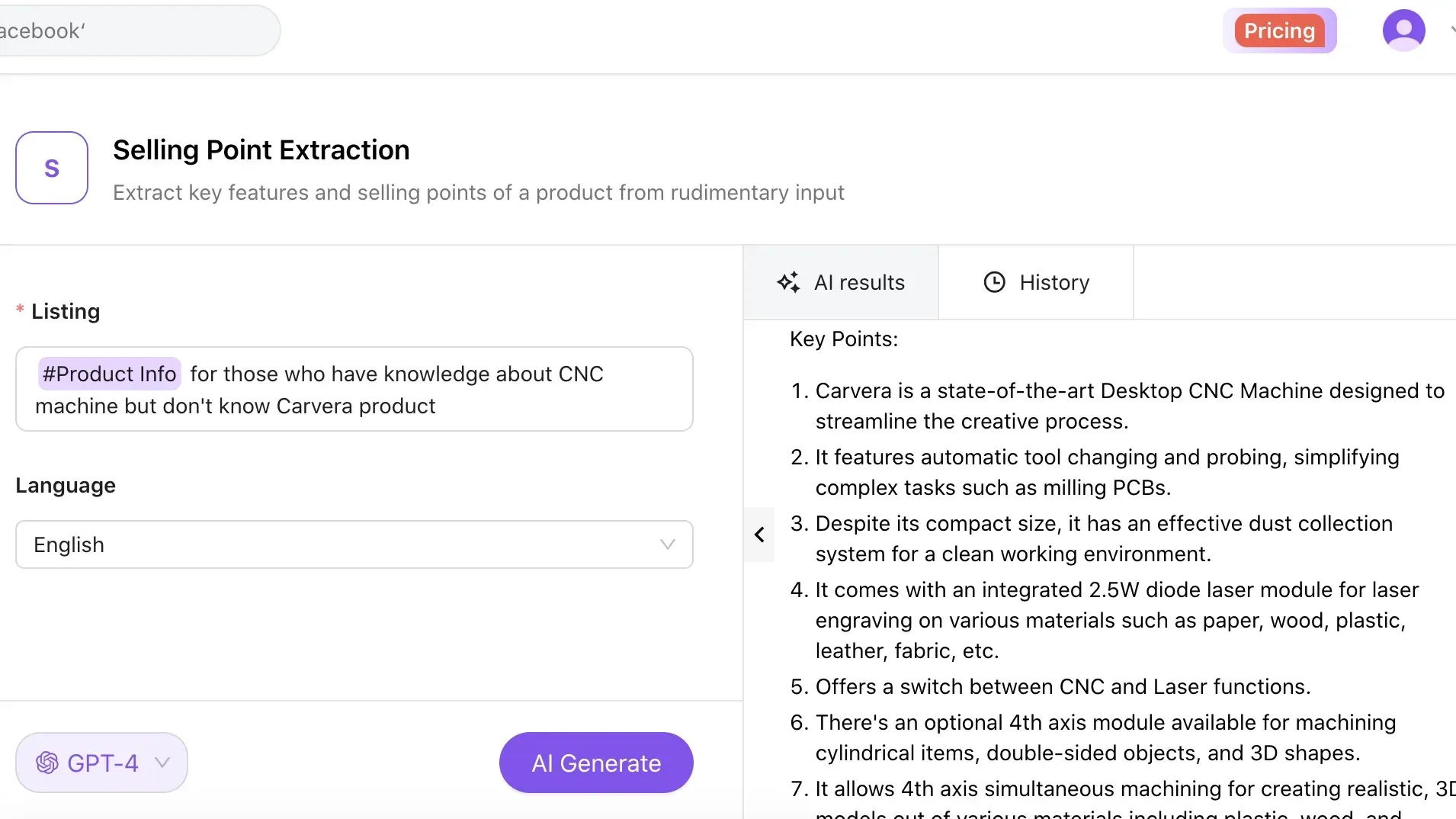The image size is (1456, 819).
Task: Open the account menu arrow beside avatar
Action: pos(1451,31)
